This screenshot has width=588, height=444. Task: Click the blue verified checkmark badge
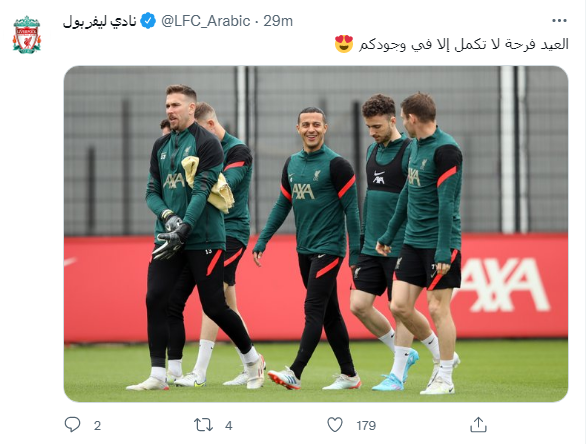click(x=148, y=21)
